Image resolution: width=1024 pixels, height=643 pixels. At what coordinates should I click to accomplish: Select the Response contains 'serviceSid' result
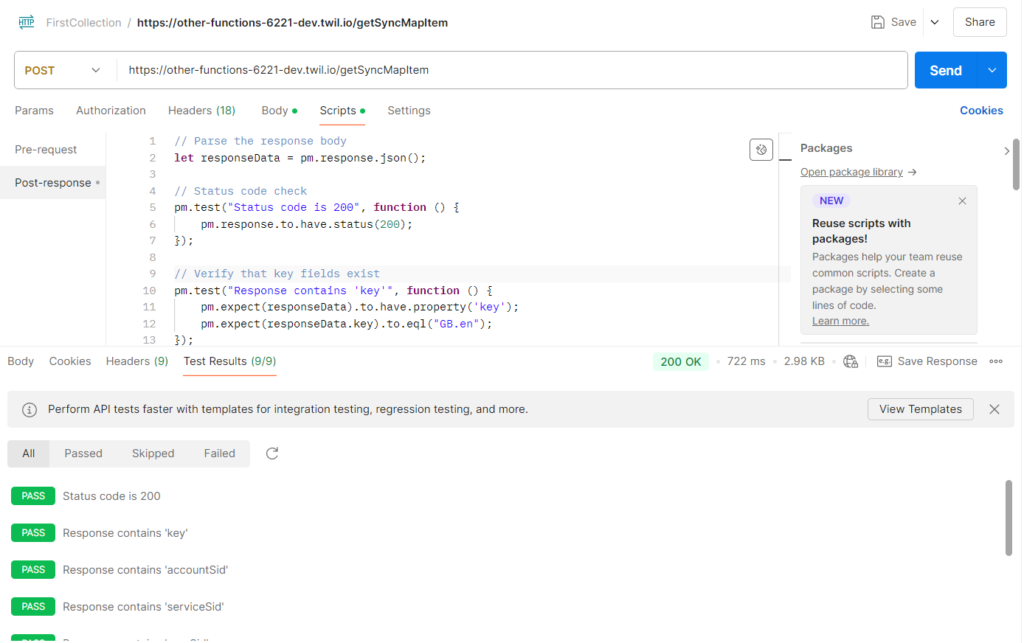click(x=143, y=607)
